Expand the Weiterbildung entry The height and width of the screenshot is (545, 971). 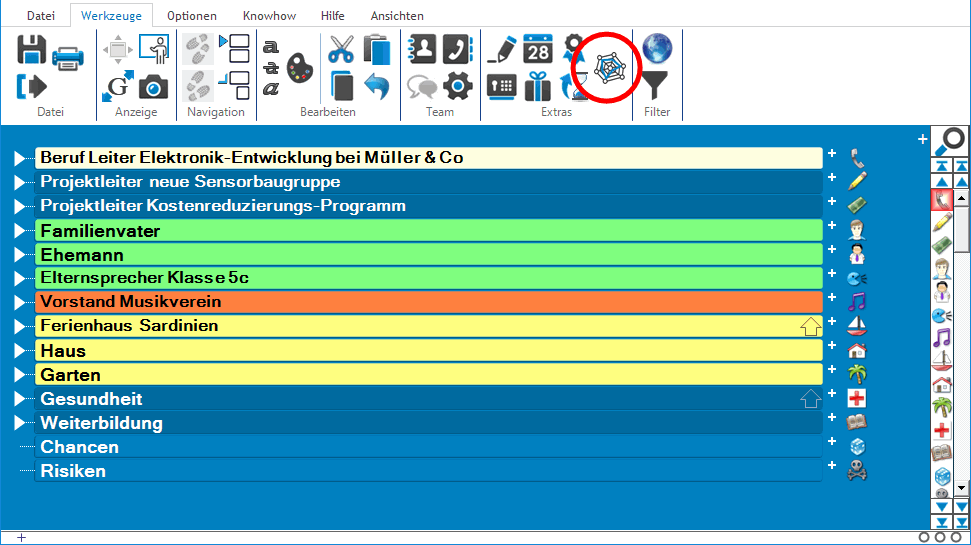20,423
